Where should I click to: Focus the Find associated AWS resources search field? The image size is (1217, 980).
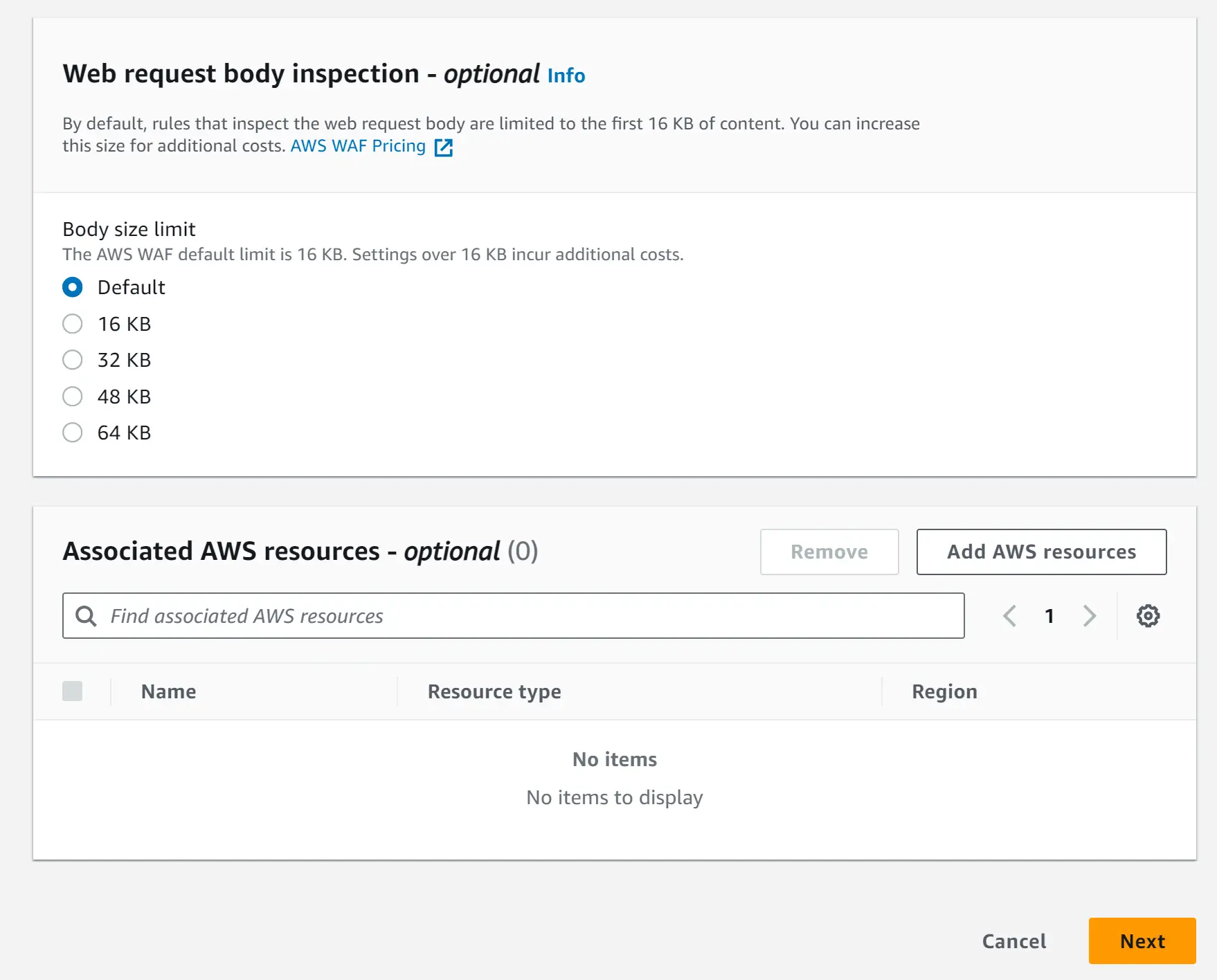tap(513, 615)
